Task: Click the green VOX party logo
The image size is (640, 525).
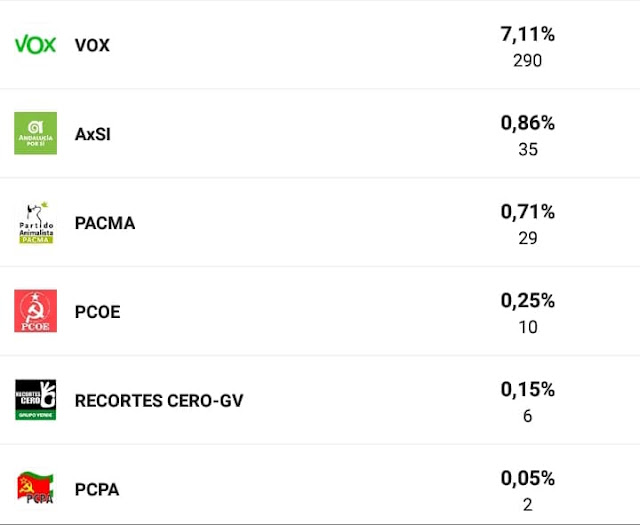Action: (x=36, y=44)
